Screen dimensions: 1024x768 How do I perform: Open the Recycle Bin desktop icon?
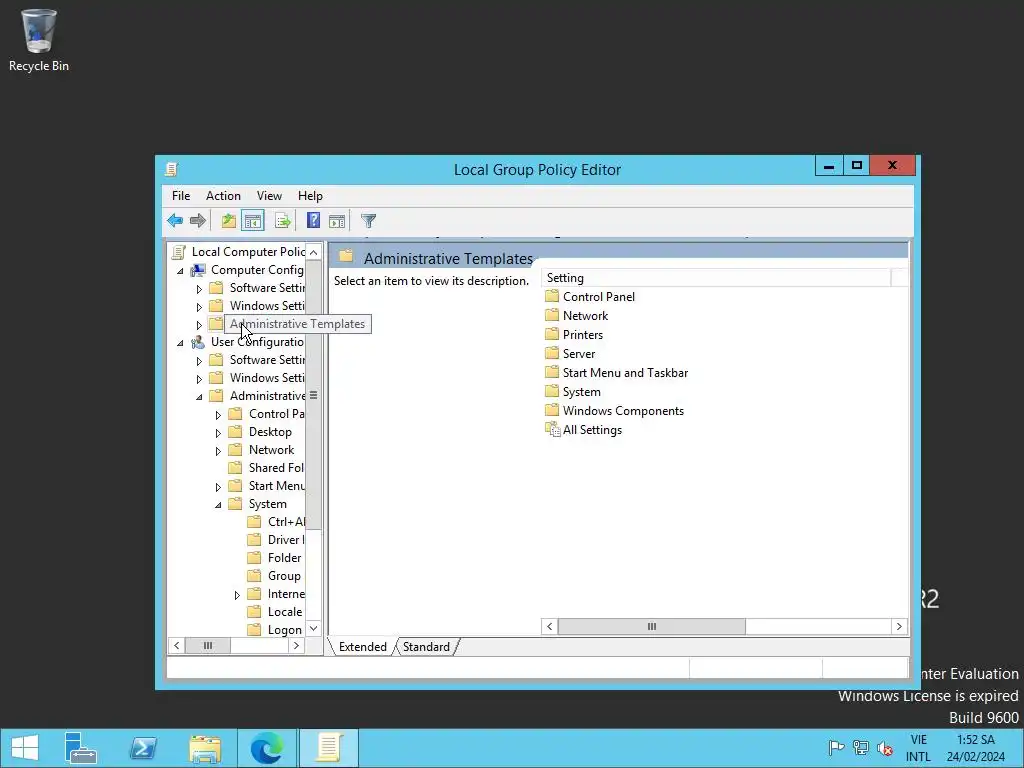39,40
